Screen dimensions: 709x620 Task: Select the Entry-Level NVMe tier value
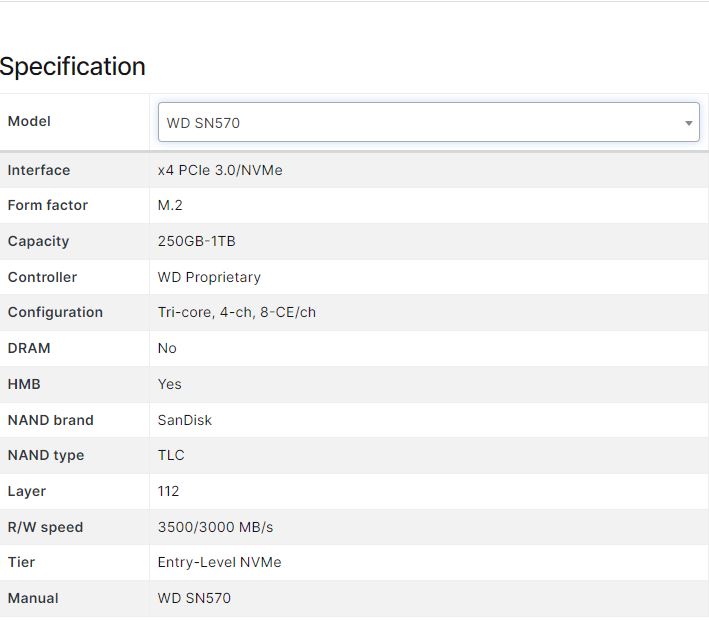tap(220, 562)
